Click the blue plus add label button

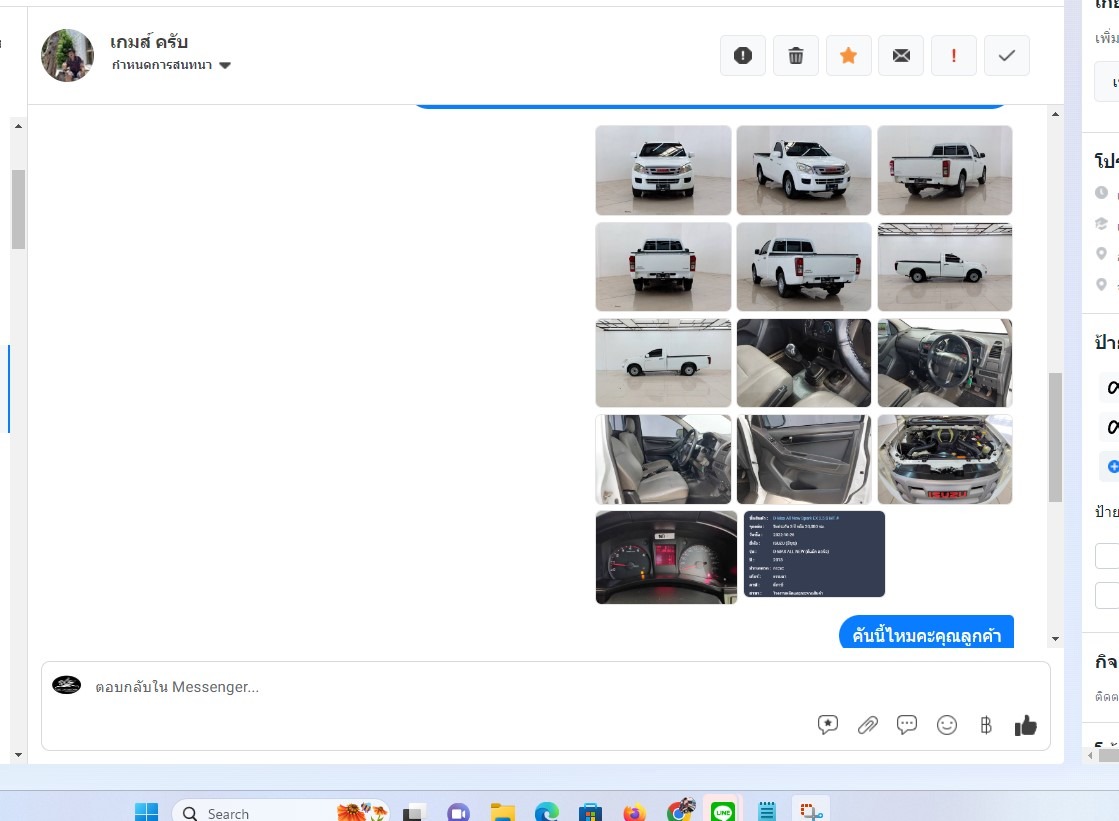1113,466
